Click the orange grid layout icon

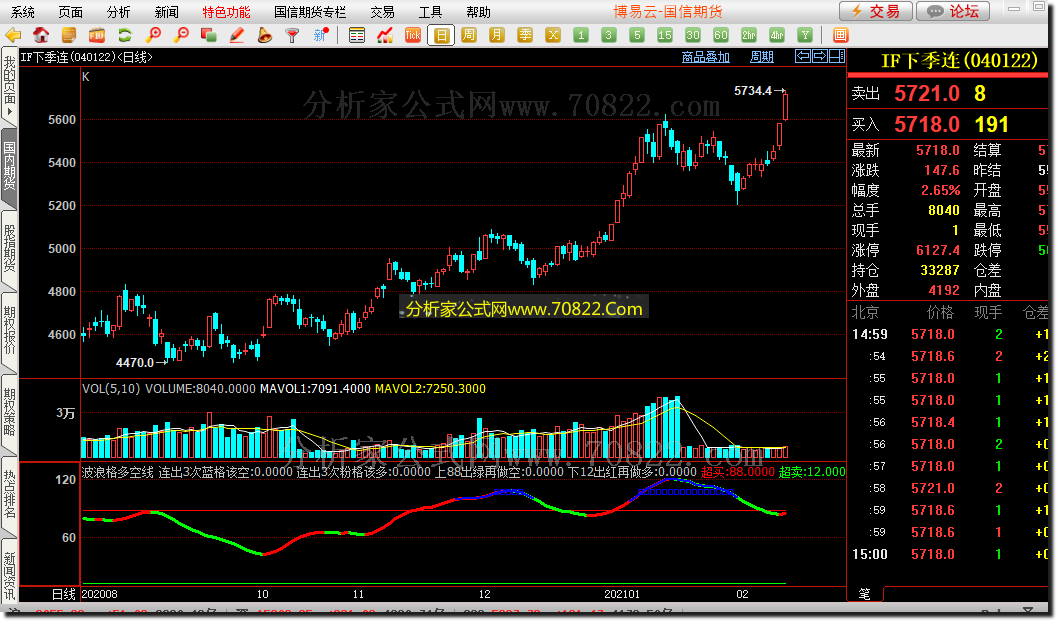[840, 35]
